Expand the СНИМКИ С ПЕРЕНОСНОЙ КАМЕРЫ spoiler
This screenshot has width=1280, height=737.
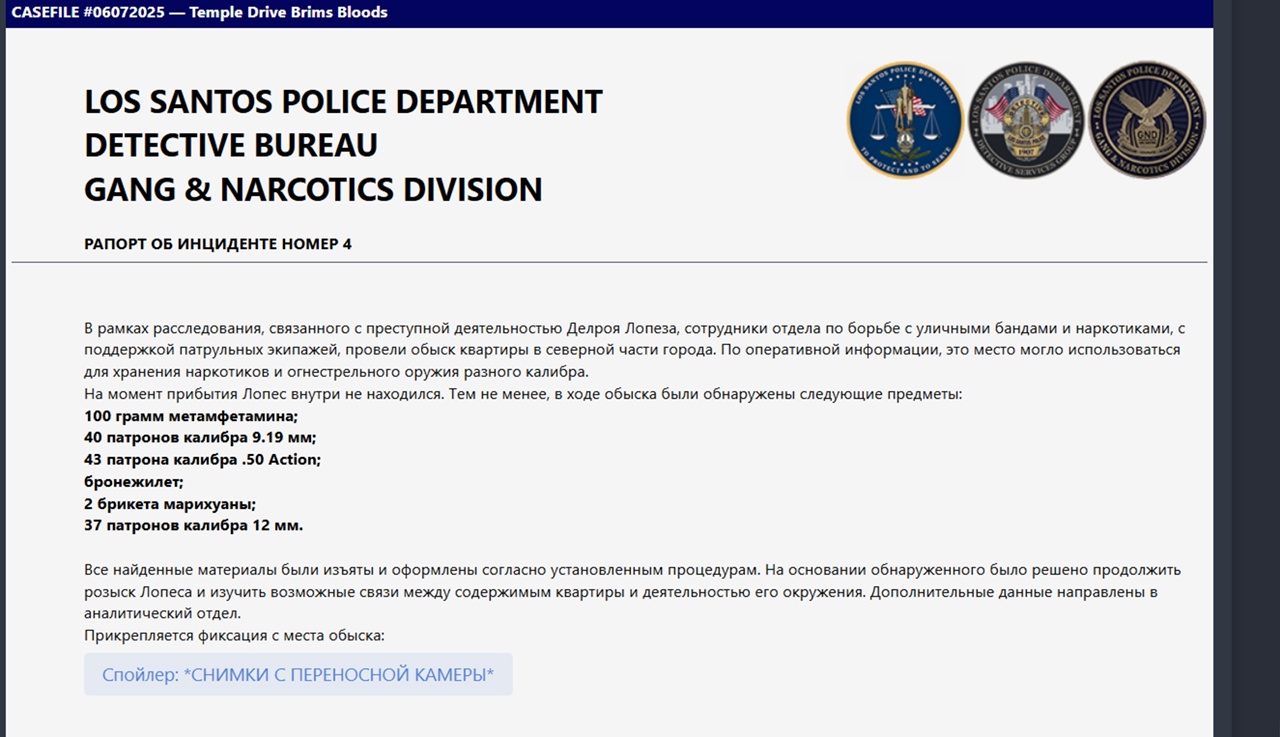click(x=298, y=674)
